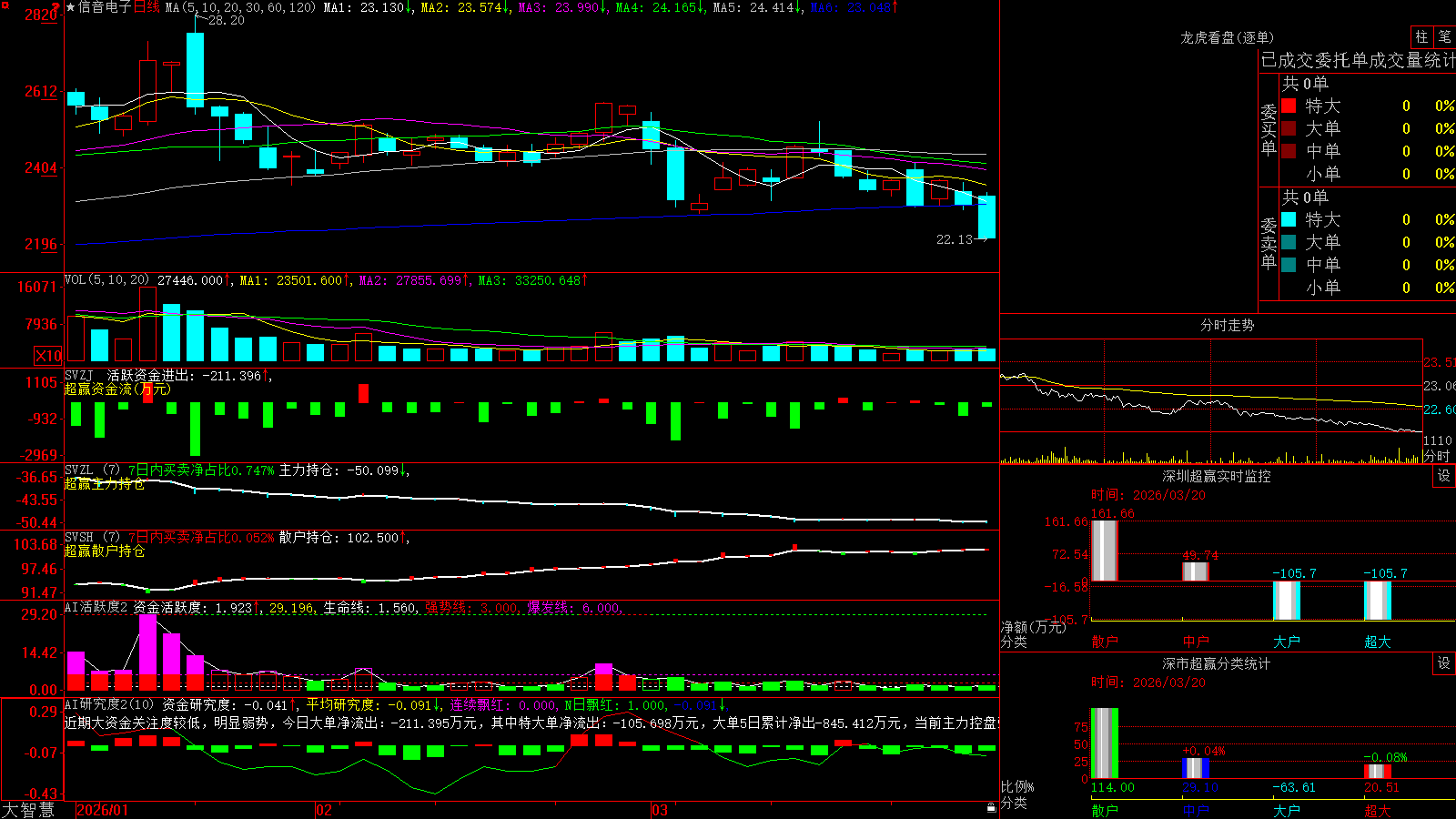The image size is (1456, 819).
Task: Click the 主力持仓: -50.099 readout
Action: pyautogui.click(x=344, y=470)
